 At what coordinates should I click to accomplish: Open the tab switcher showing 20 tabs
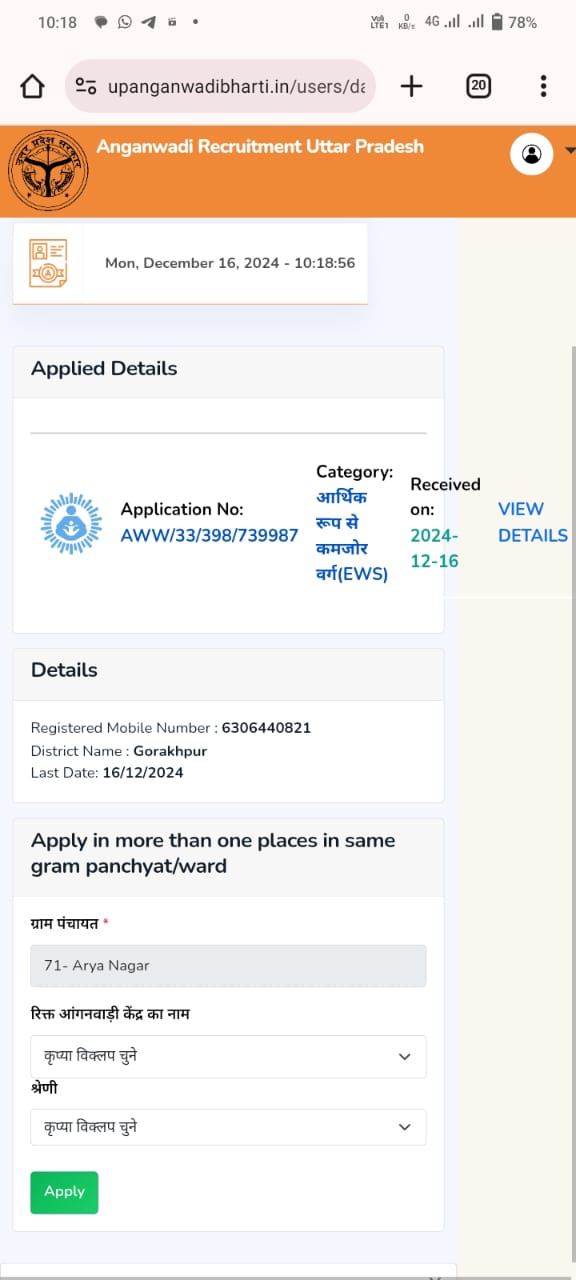coord(479,86)
